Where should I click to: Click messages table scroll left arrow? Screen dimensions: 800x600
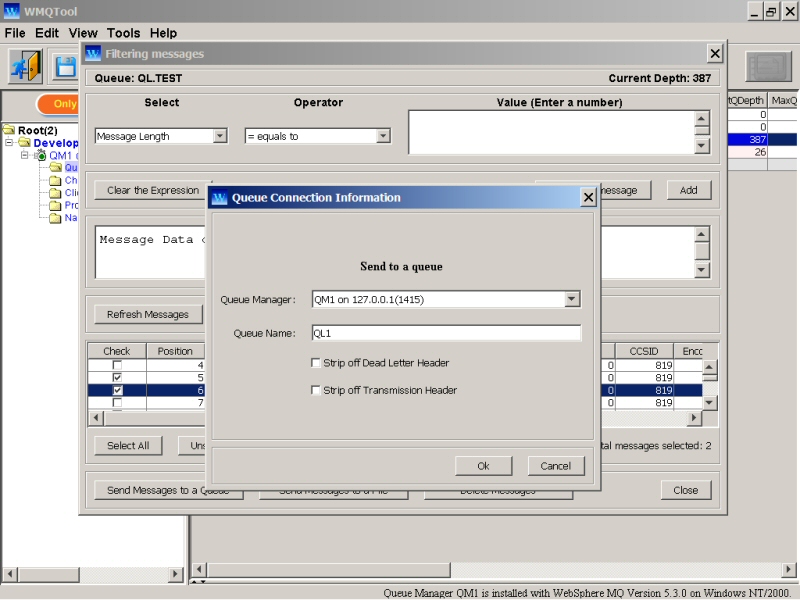[x=96, y=418]
